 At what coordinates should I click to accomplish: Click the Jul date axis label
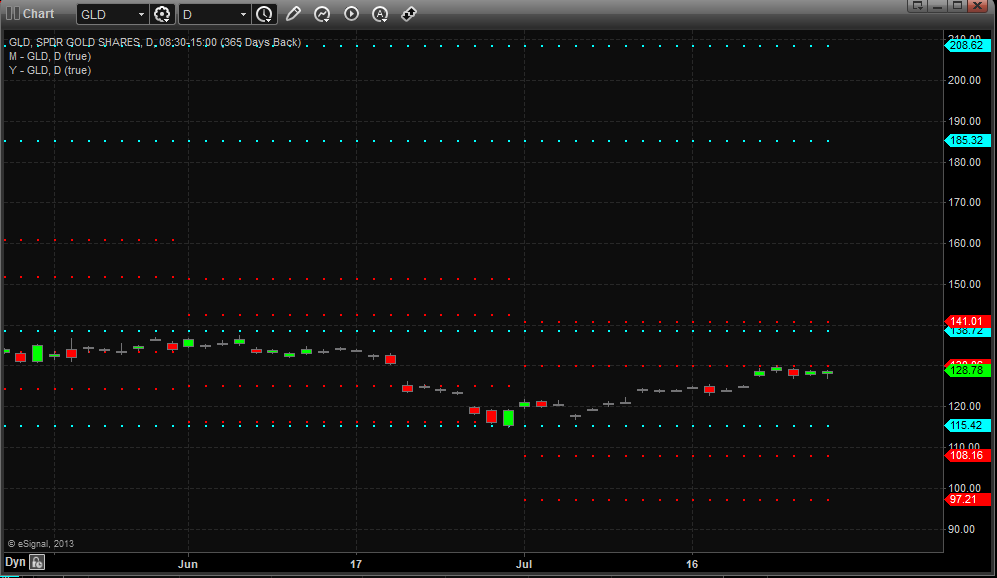tap(524, 564)
